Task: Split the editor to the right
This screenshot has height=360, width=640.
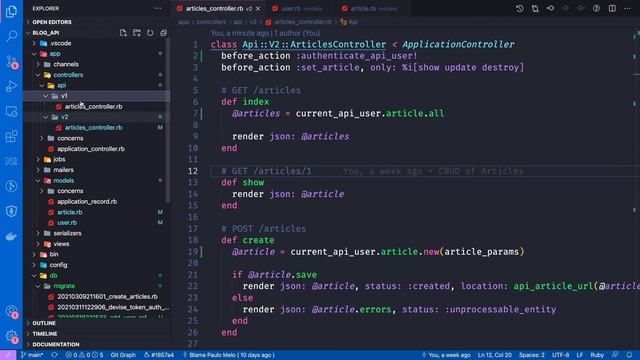Action: pyautogui.click(x=612, y=8)
